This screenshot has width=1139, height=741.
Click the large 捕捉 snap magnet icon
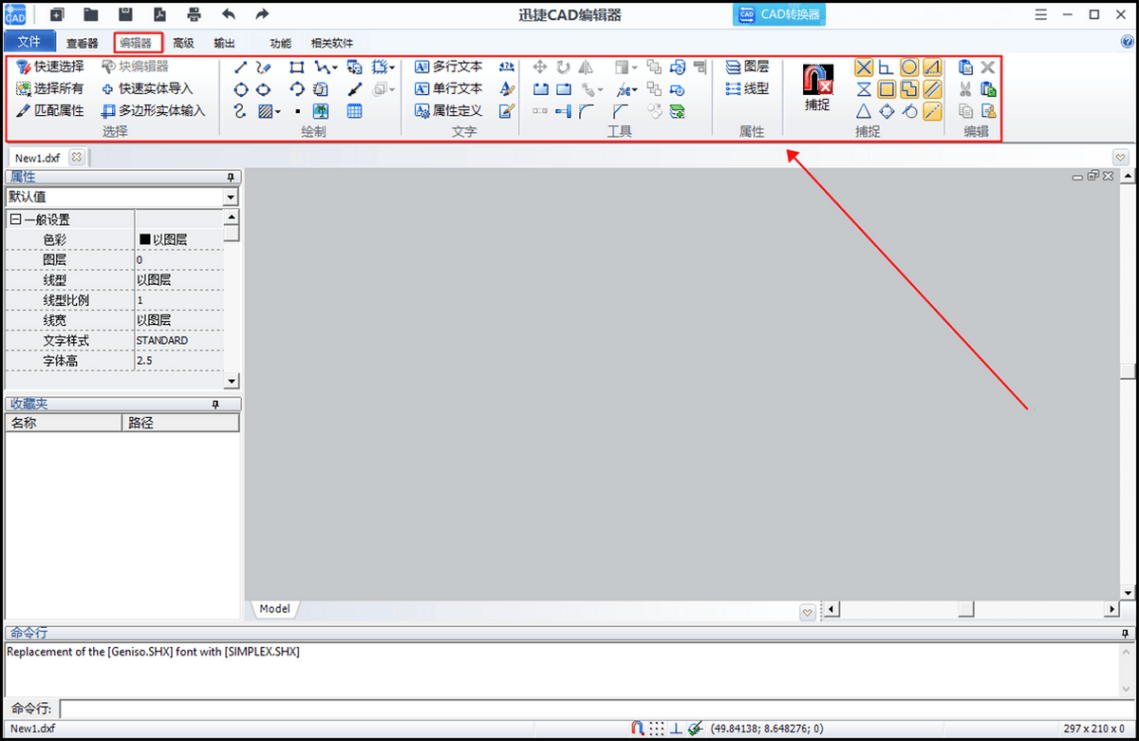(817, 80)
